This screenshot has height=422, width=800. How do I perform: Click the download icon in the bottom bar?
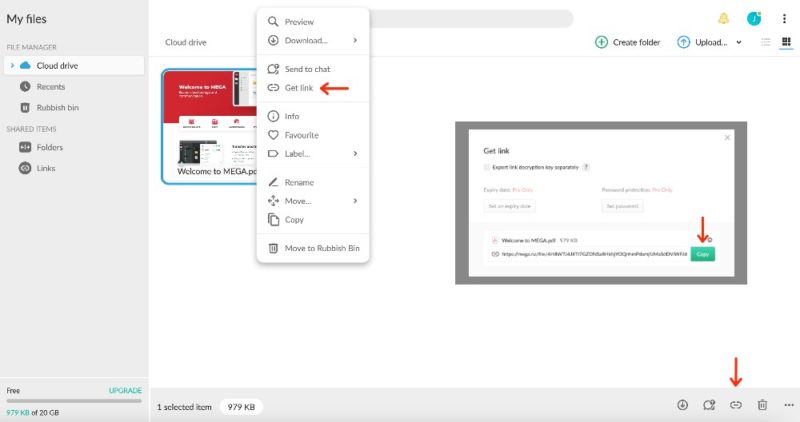pyautogui.click(x=682, y=405)
